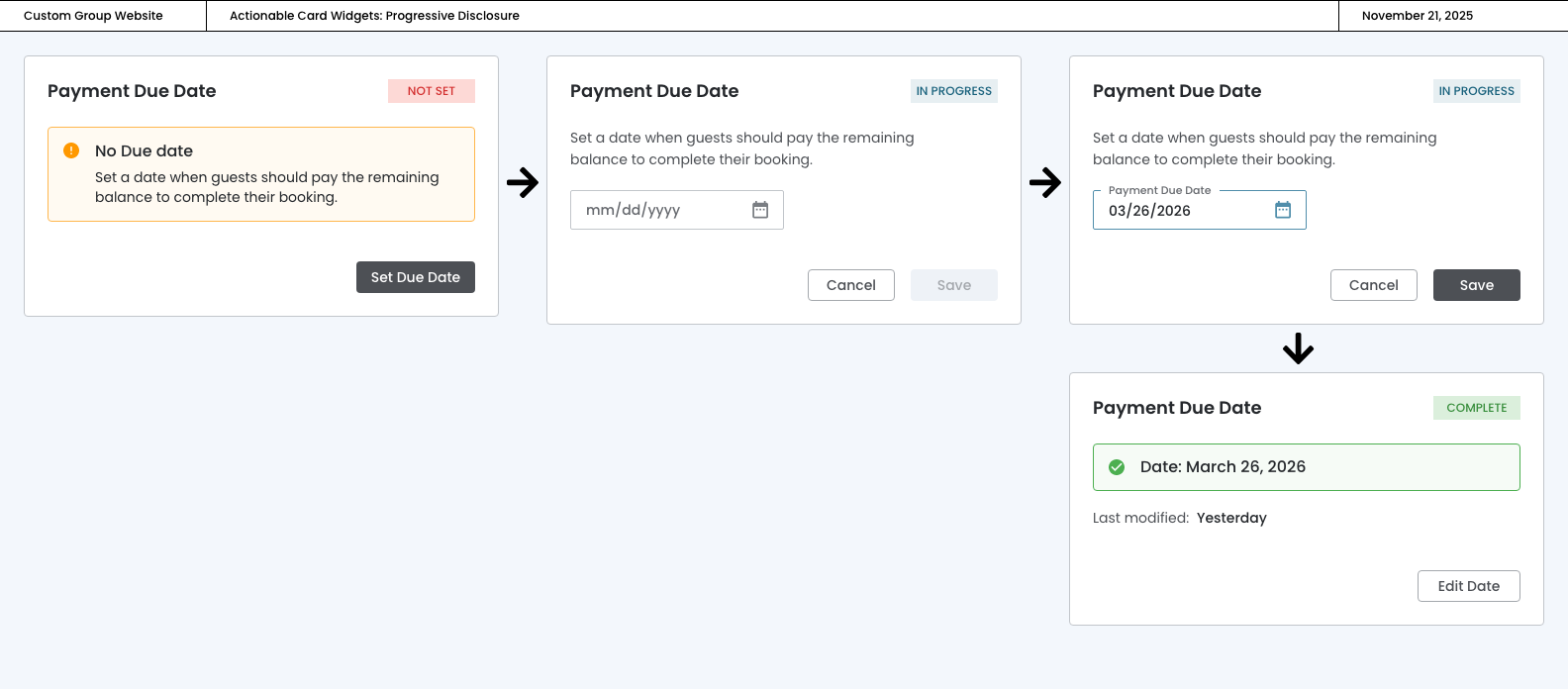
Task: Click right arrow between the IN PROGRESS cards
Action: [1045, 182]
